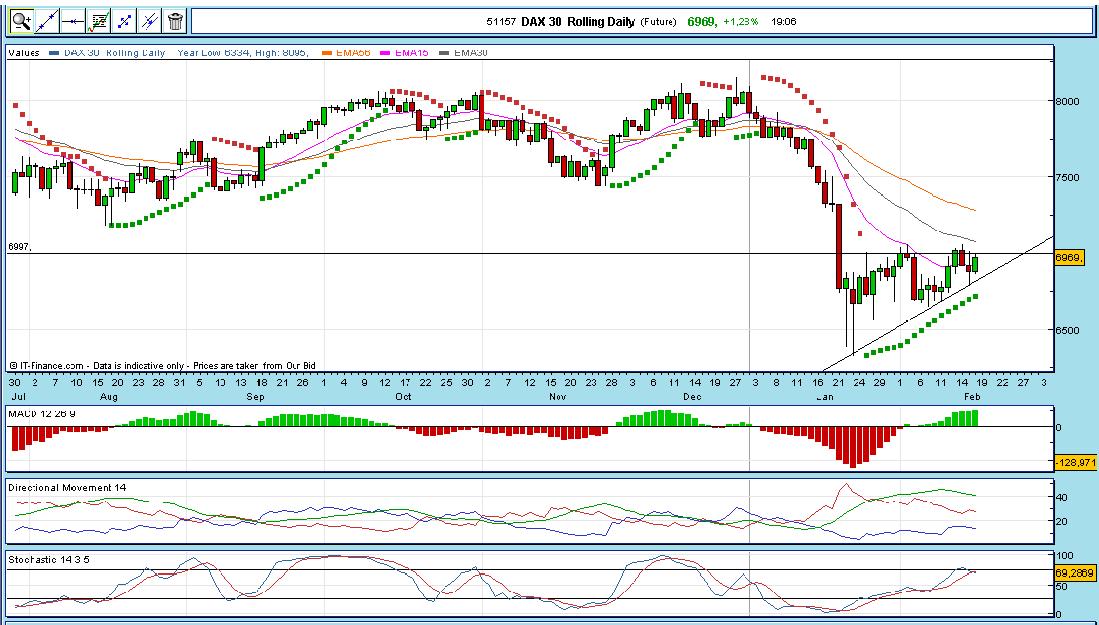Click the gray EMA30 legend swatch

coord(443,53)
